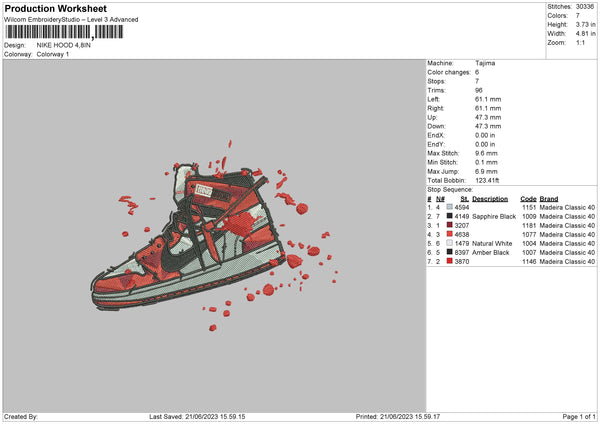Screen dimensions: 600x424
Task: Click the 'Color changes:' label
Action: tap(449, 72)
